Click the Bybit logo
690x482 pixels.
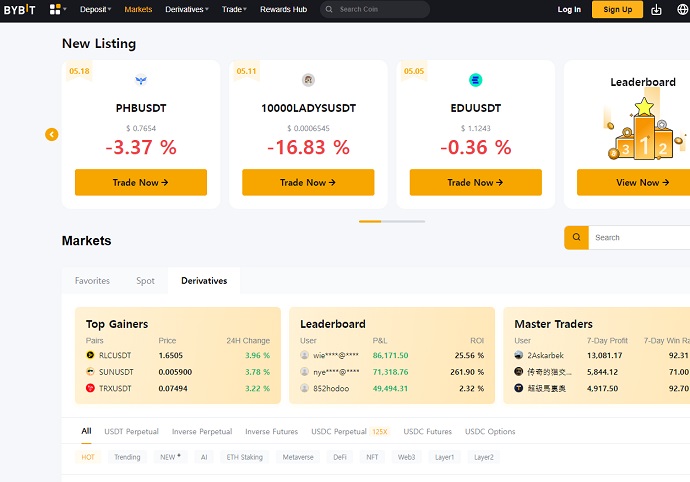pos(19,9)
